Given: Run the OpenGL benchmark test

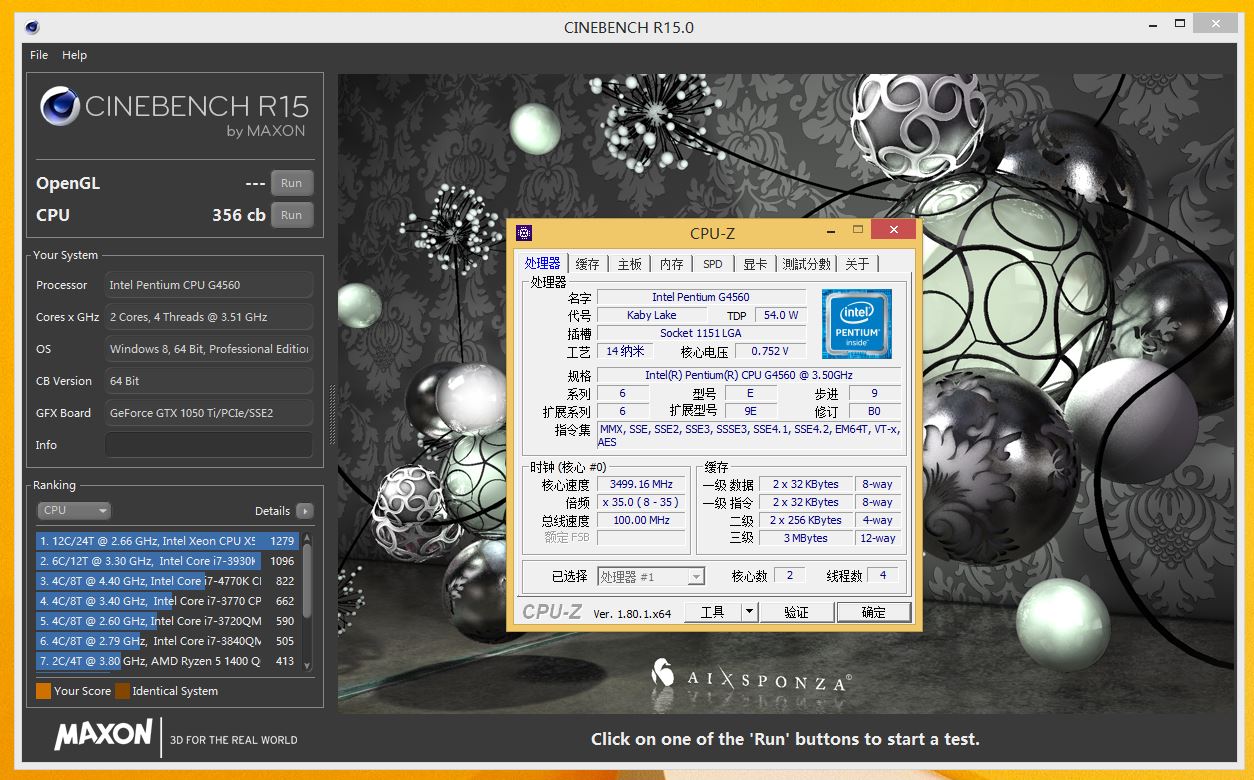Looking at the screenshot, I should pyautogui.click(x=291, y=182).
